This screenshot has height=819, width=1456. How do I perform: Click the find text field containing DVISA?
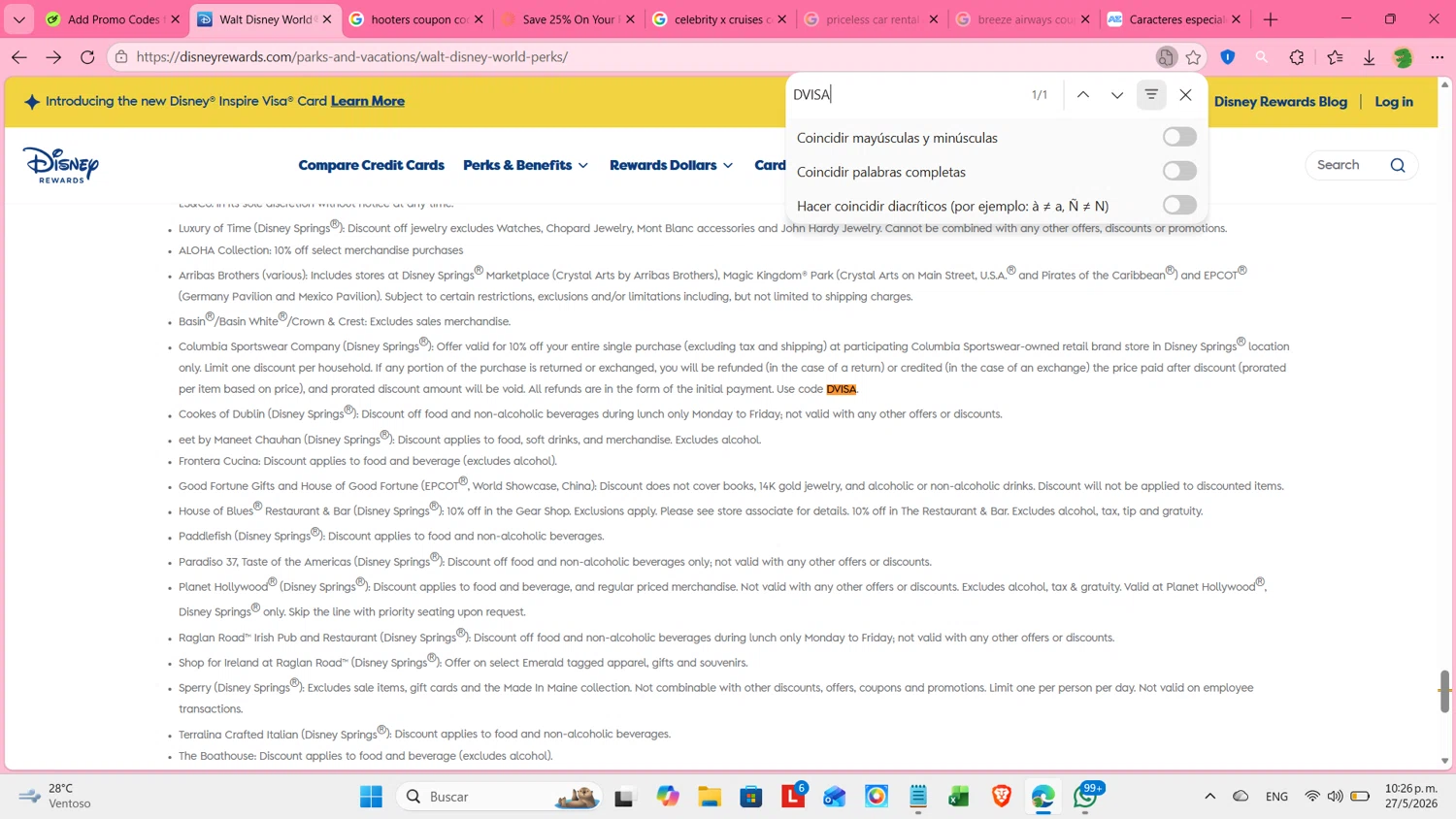pos(908,94)
